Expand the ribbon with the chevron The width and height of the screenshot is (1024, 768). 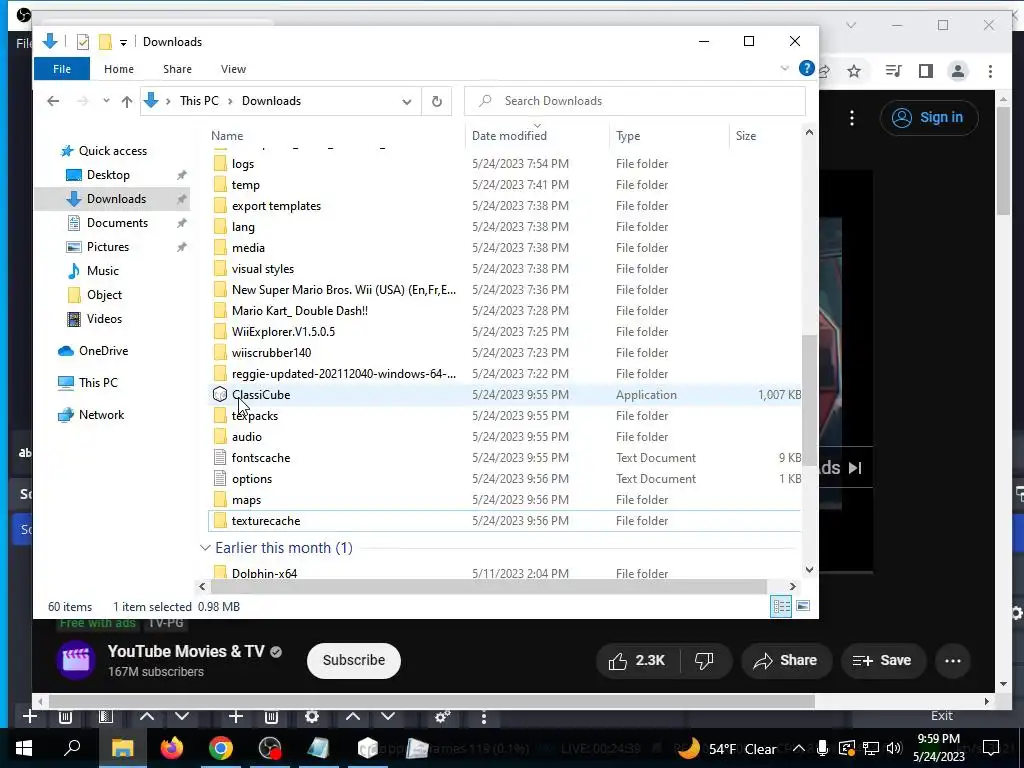[x=785, y=69]
